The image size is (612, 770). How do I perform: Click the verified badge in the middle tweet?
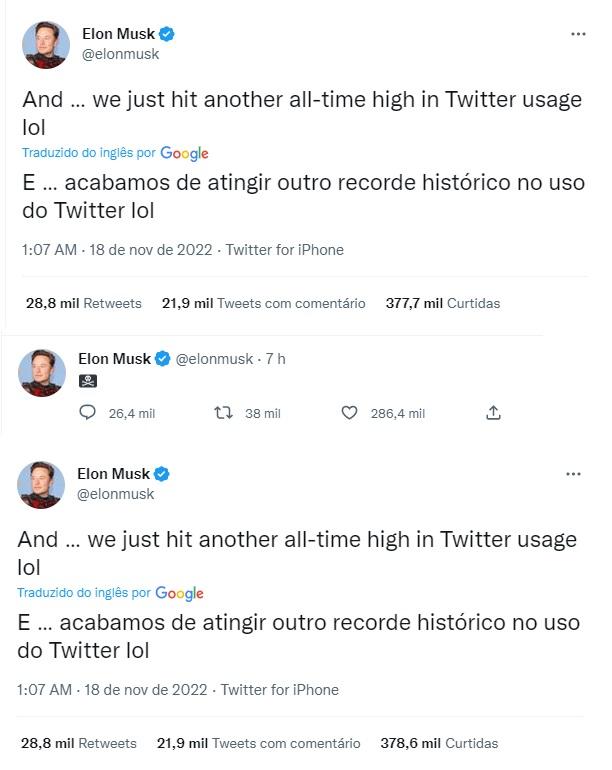(162, 359)
